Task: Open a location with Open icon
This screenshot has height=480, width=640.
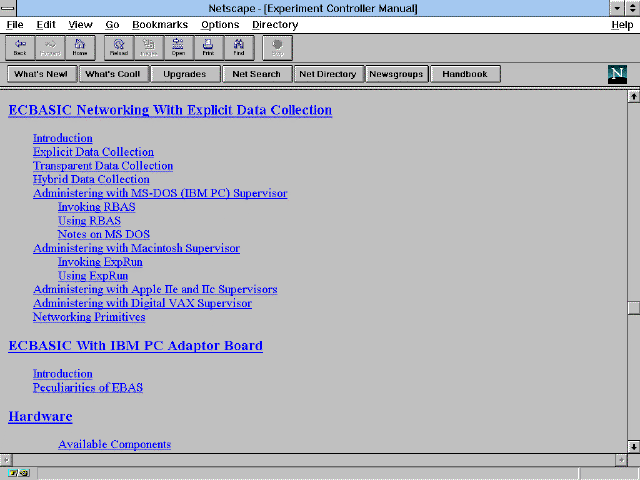Action: [x=179, y=48]
